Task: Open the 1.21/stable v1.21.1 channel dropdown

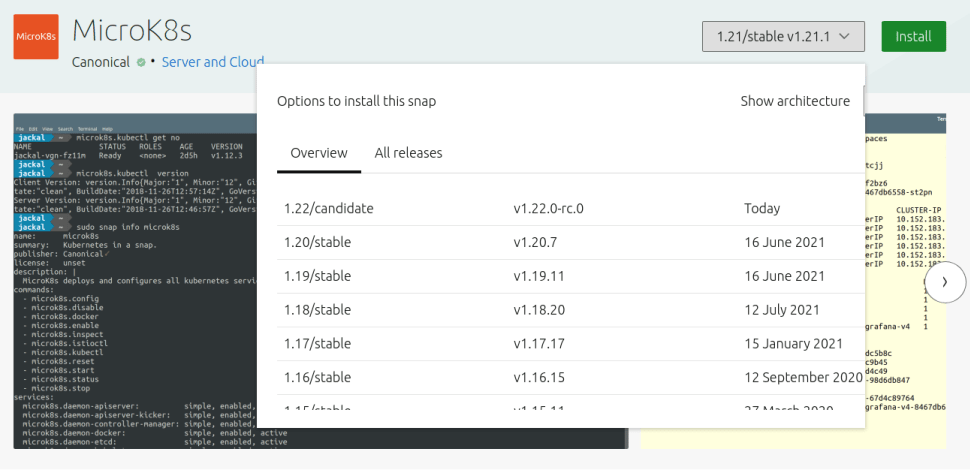Action: click(783, 36)
